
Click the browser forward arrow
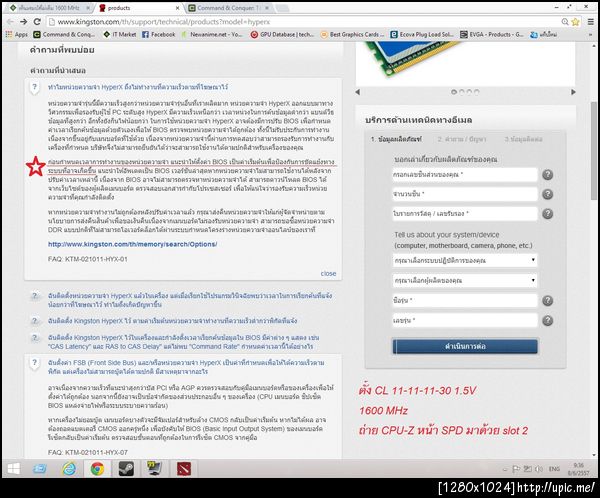(24, 22)
